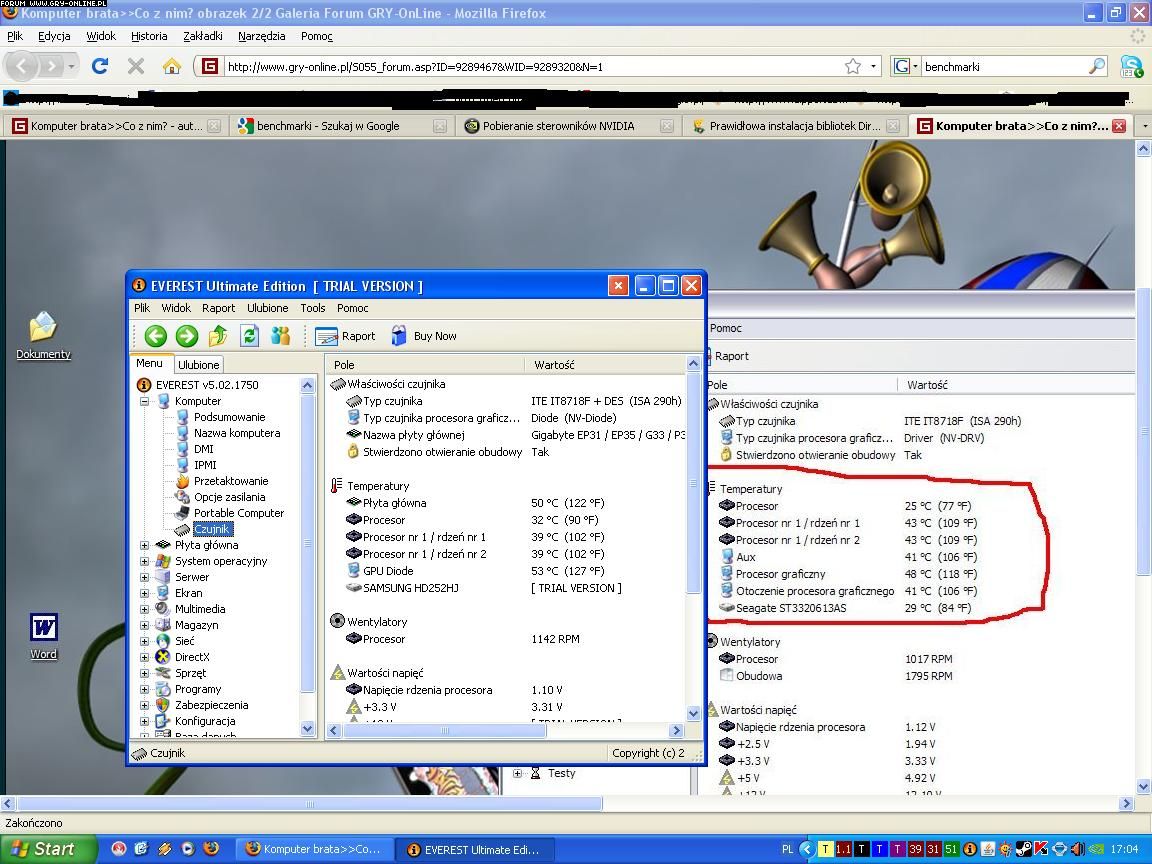
Task: Click the Firefox URL address field
Action: tap(530, 67)
